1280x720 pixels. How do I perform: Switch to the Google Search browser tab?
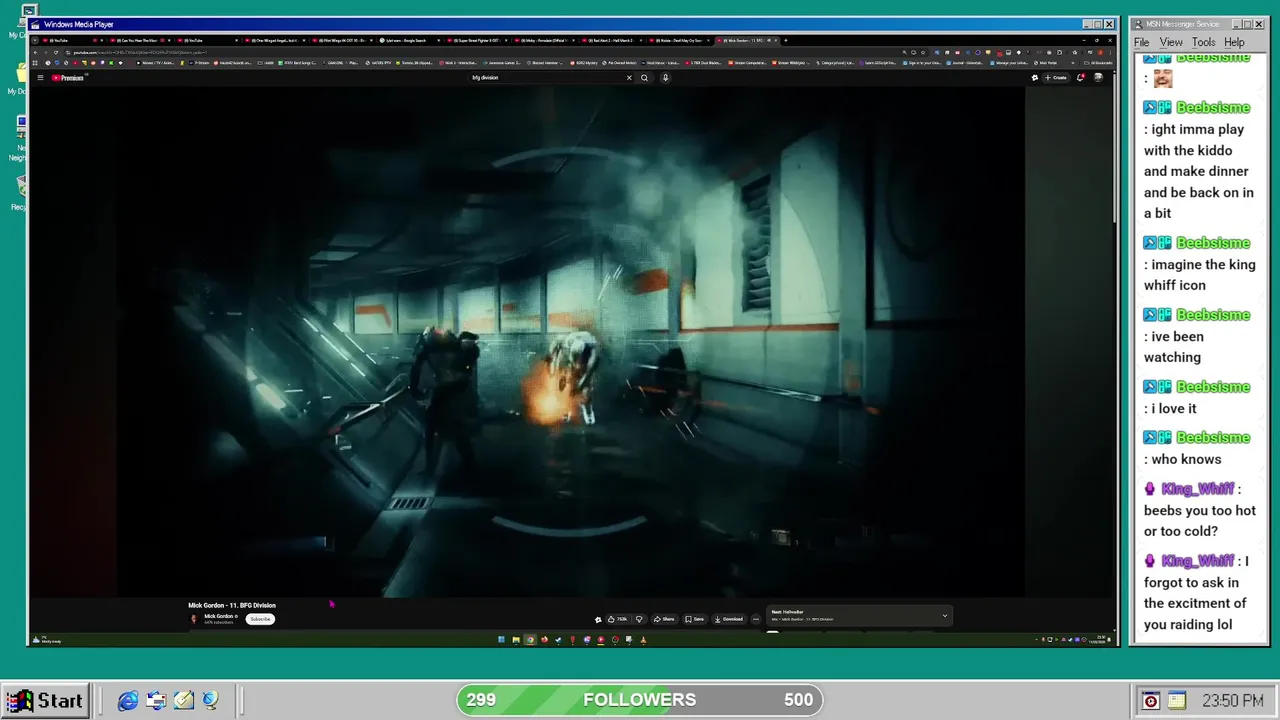coord(408,41)
